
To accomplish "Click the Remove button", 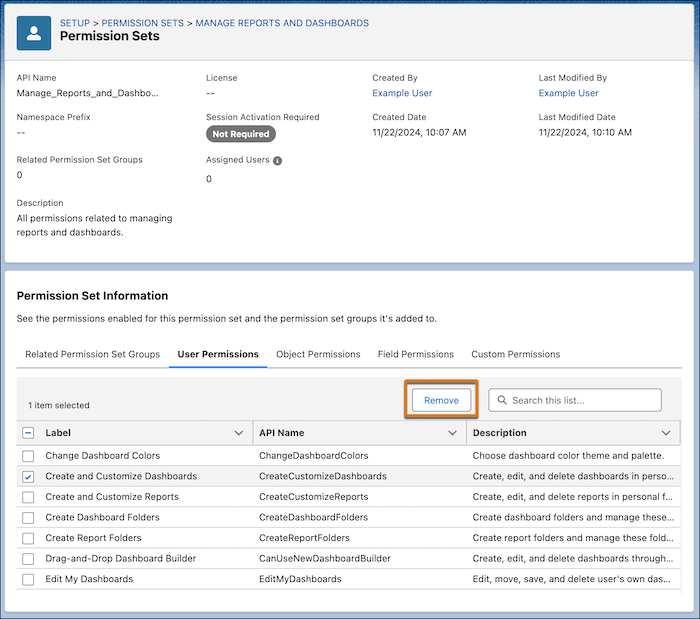I will (x=441, y=400).
